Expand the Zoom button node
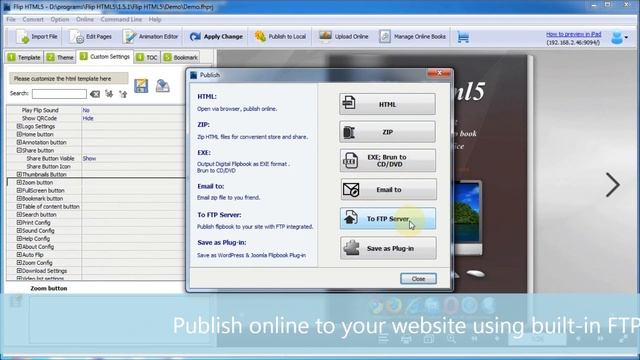 [x=19, y=182]
